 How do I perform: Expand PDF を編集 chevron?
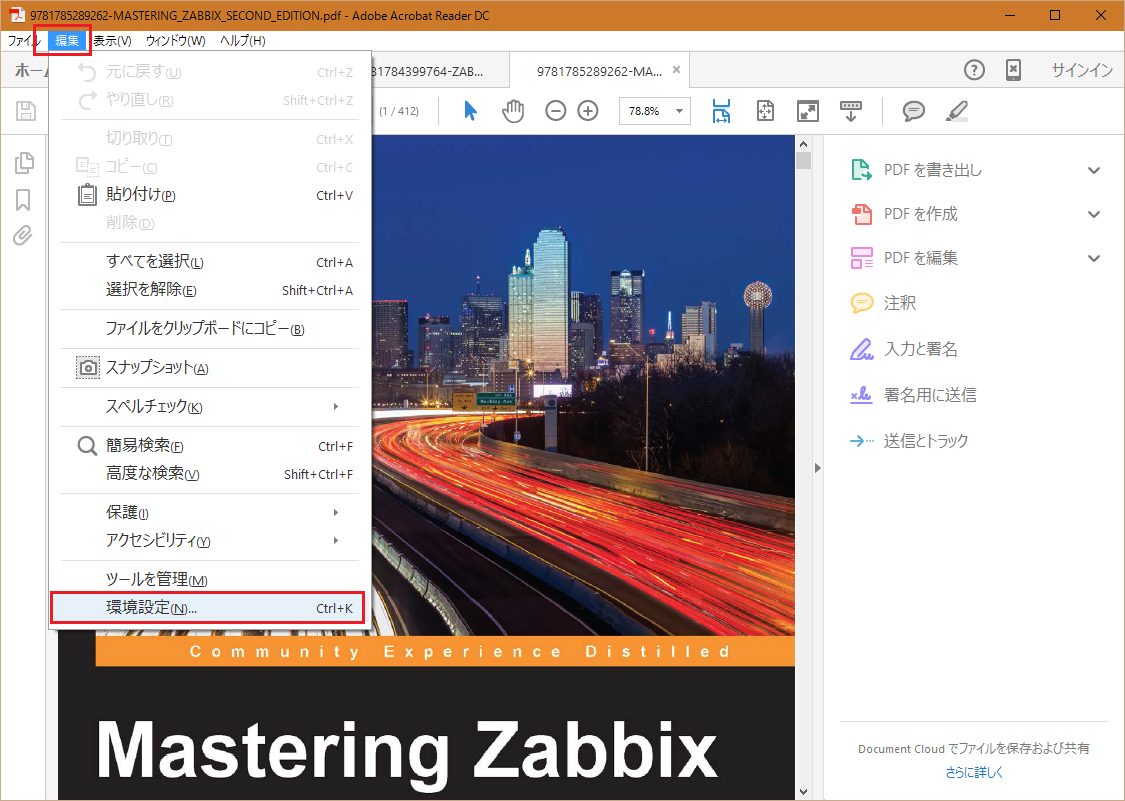[x=1093, y=258]
